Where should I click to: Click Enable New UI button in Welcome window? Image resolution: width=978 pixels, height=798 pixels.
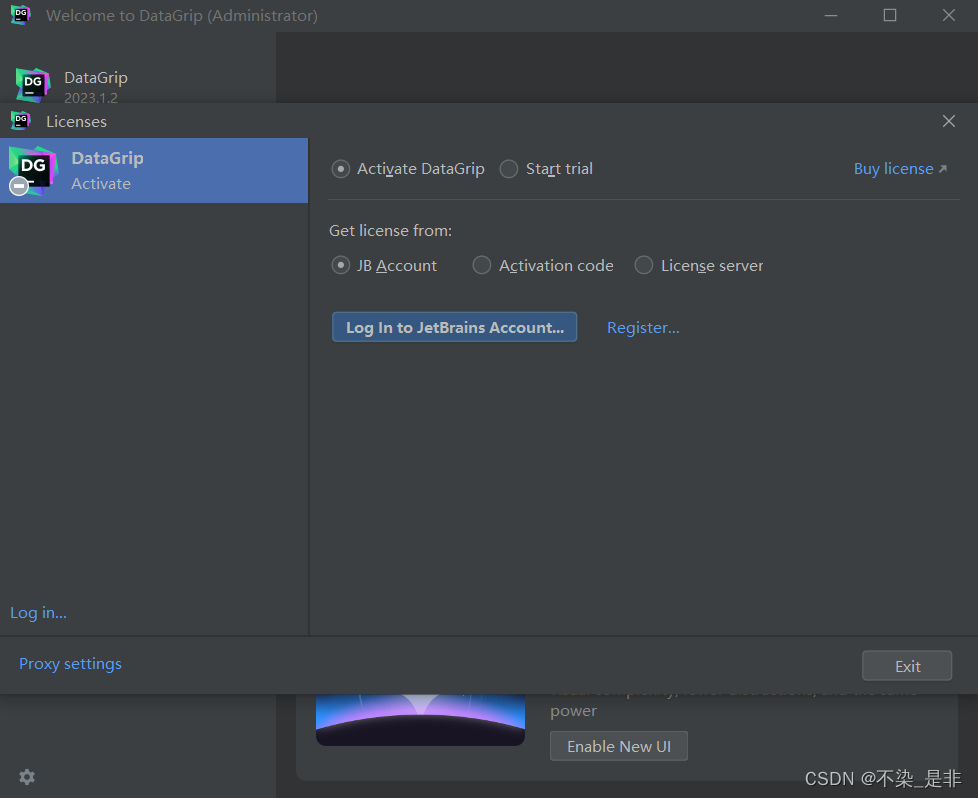click(x=619, y=746)
